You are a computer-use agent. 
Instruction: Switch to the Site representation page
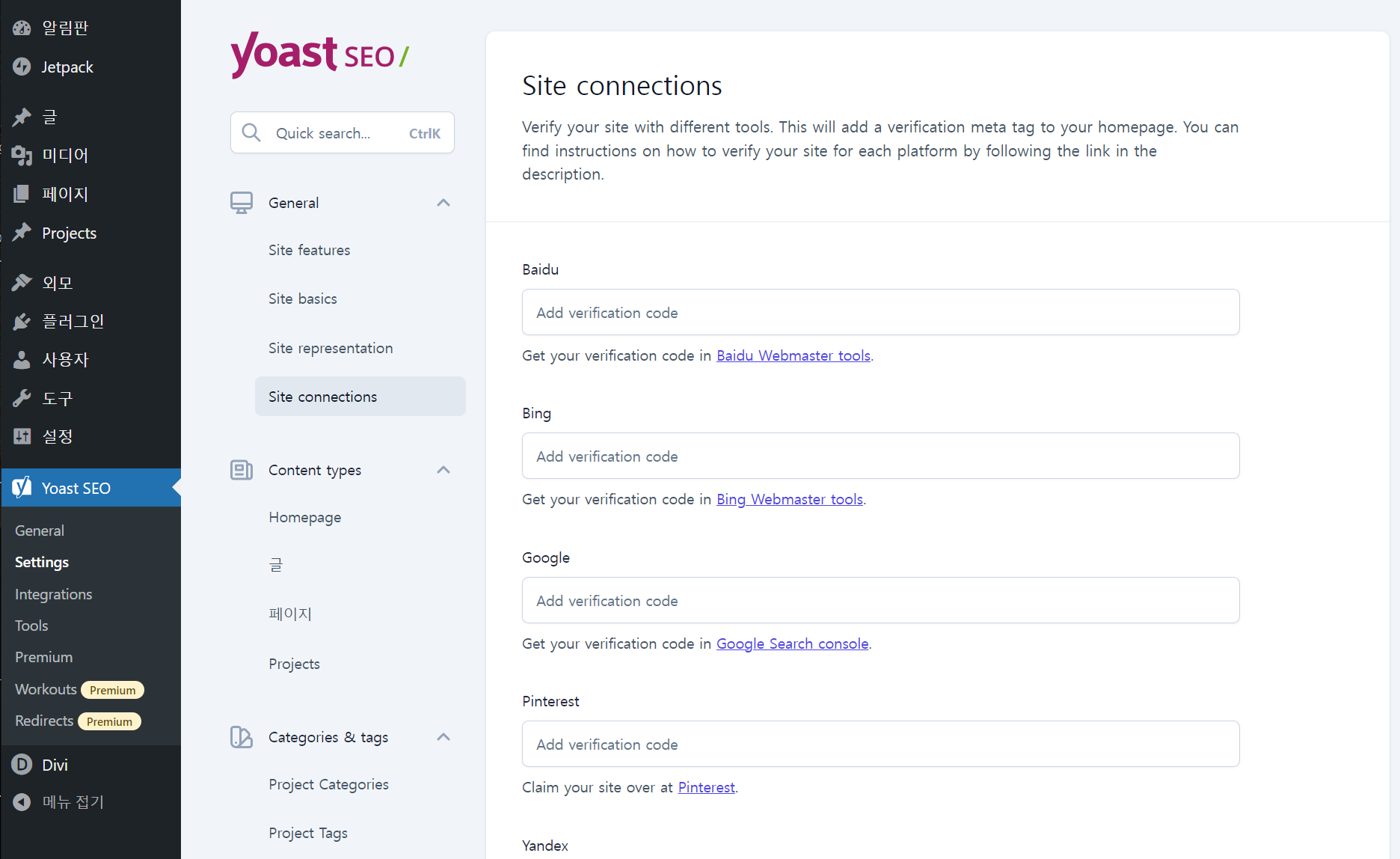331,348
